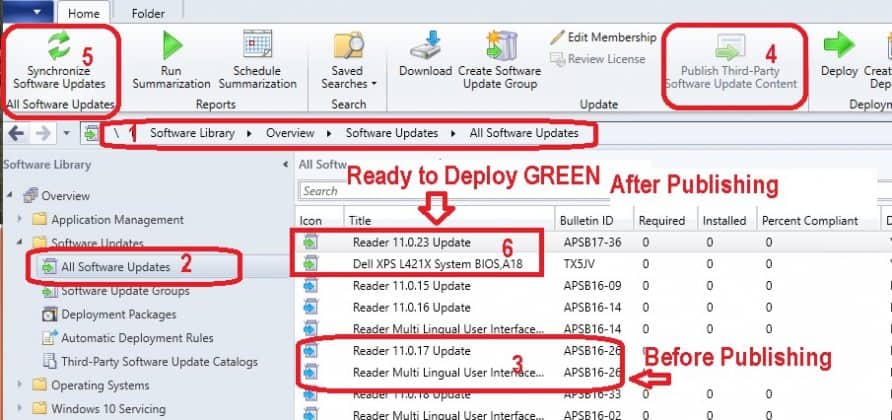
Task: Click the Back navigation arrow
Action: click(16, 134)
